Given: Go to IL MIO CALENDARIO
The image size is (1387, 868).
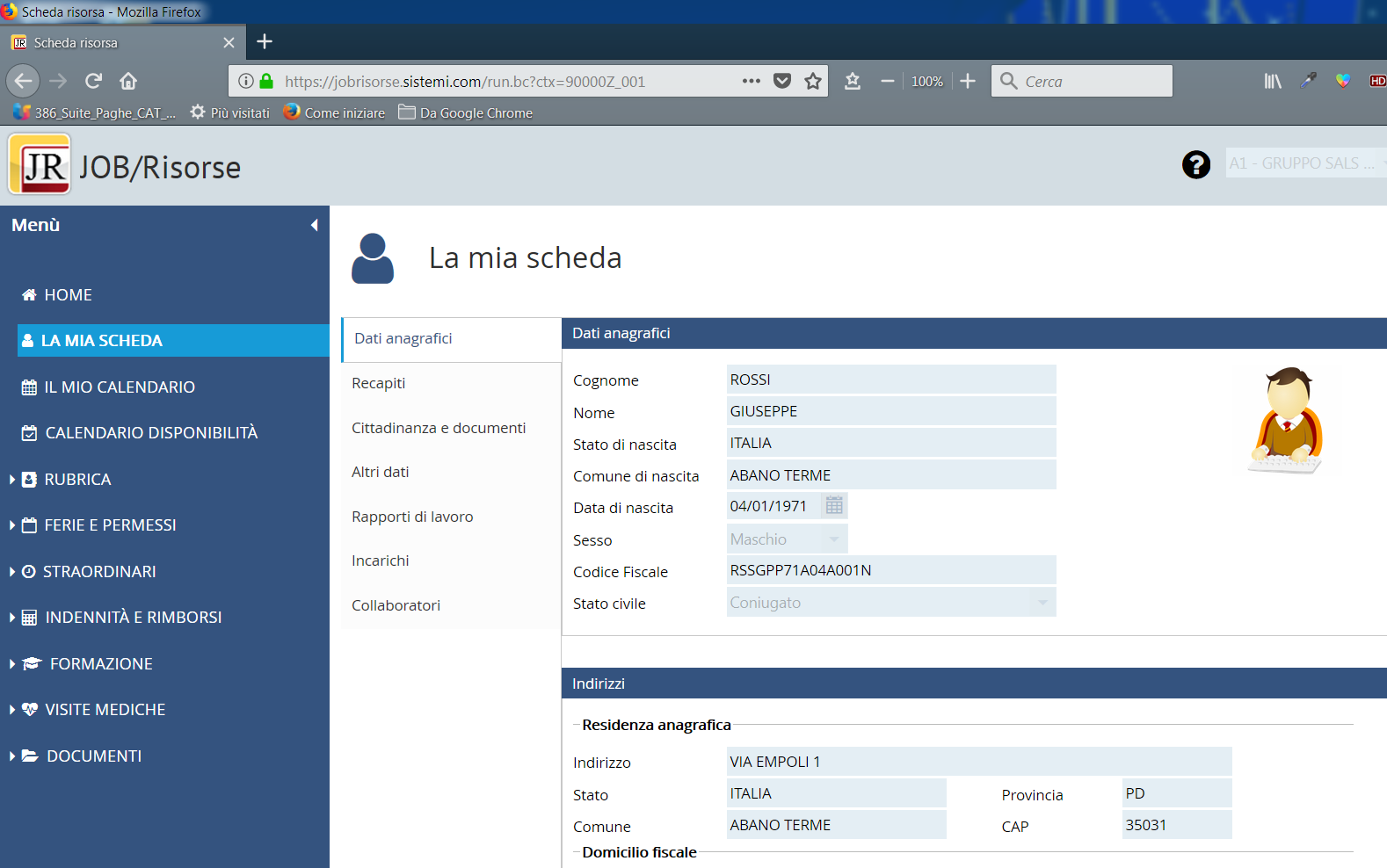Looking at the screenshot, I should (x=120, y=387).
